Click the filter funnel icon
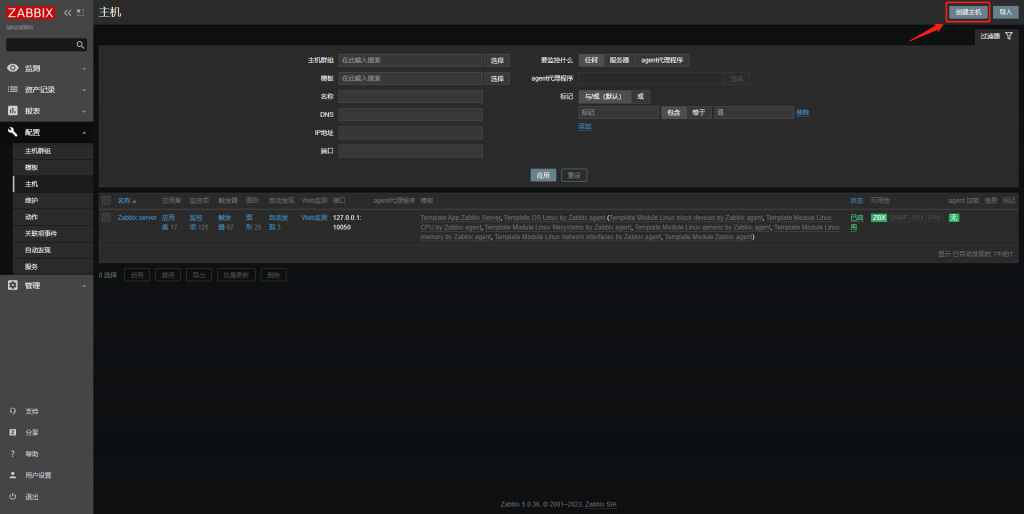The width and height of the screenshot is (1024, 514). tap(1009, 36)
